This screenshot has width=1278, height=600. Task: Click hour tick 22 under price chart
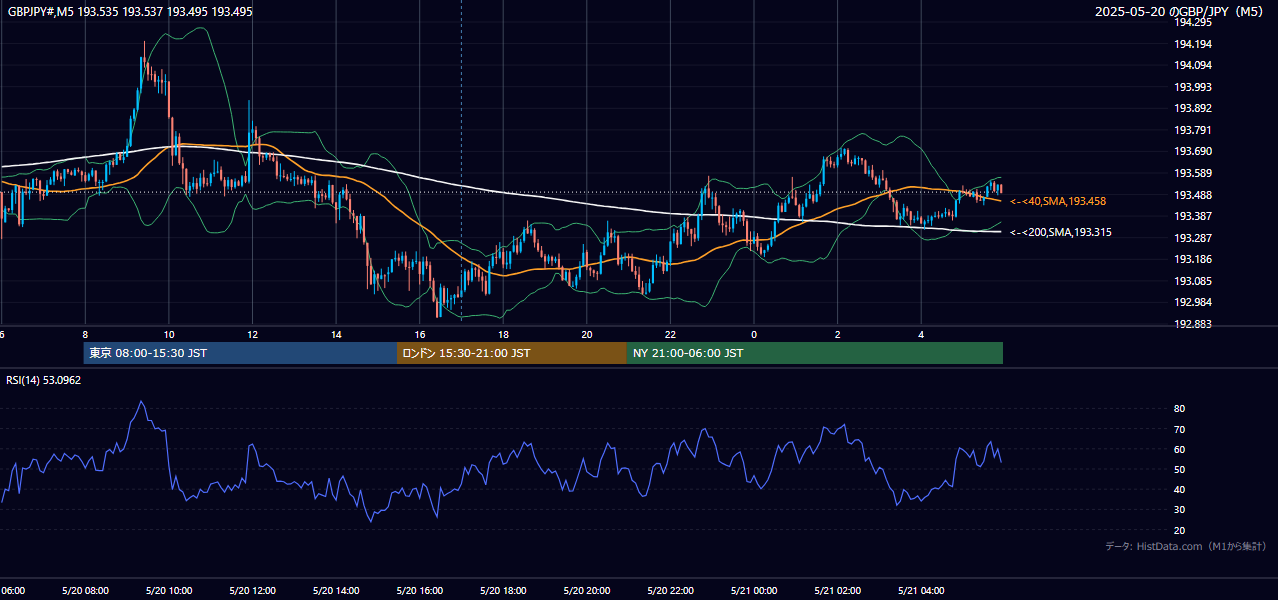point(670,335)
